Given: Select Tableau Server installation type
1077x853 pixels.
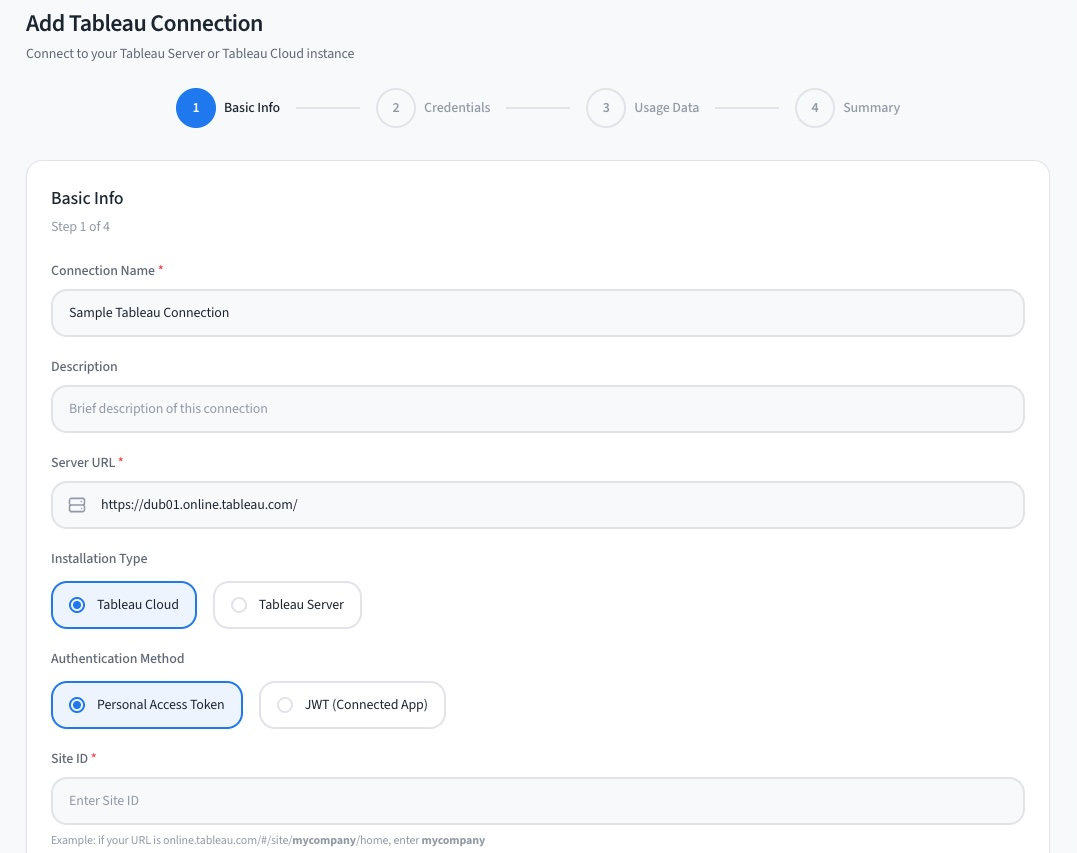Looking at the screenshot, I should 287,604.
